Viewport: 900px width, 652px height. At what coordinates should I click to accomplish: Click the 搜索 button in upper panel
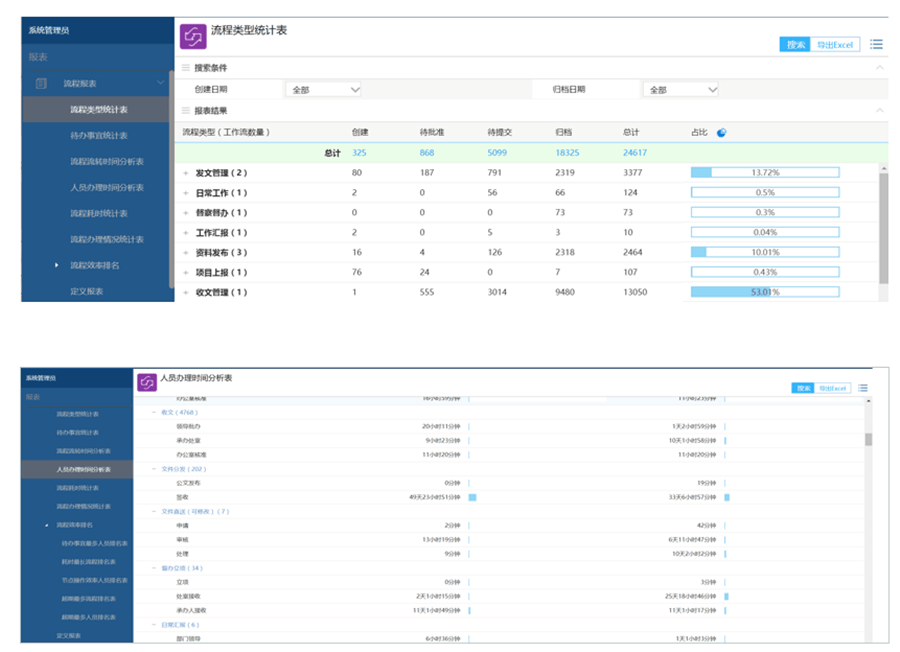pyautogui.click(x=795, y=45)
